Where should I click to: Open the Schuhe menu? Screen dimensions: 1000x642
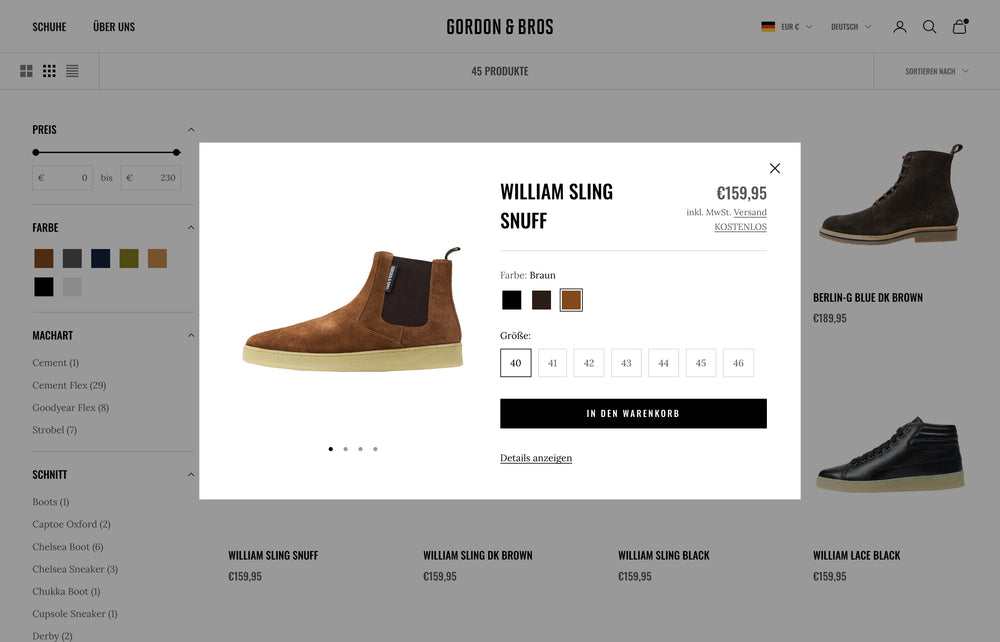point(49,27)
